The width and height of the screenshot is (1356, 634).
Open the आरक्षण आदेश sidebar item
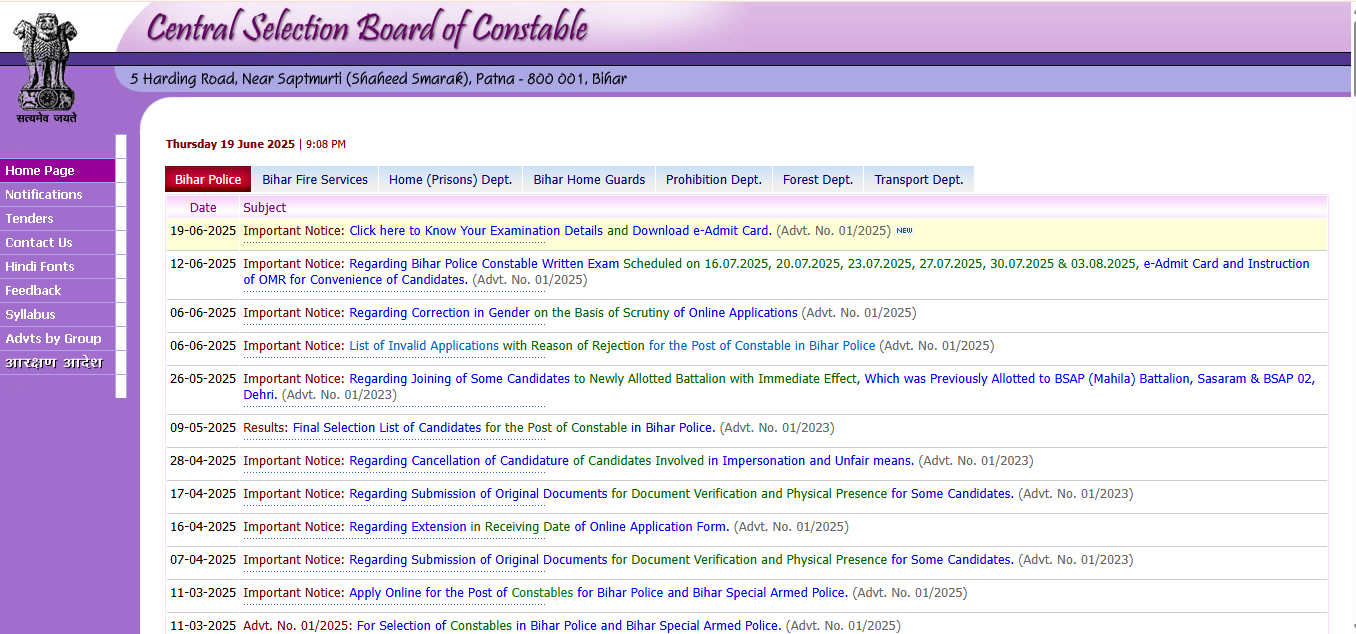(x=58, y=363)
